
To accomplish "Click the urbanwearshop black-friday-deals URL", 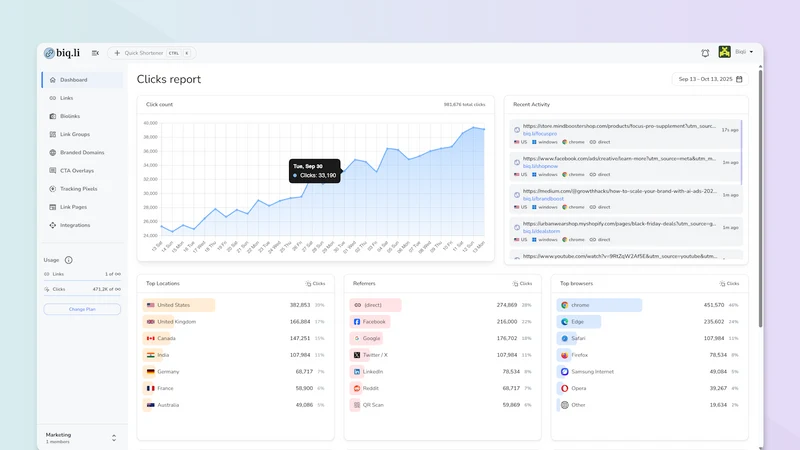I will click(619, 223).
